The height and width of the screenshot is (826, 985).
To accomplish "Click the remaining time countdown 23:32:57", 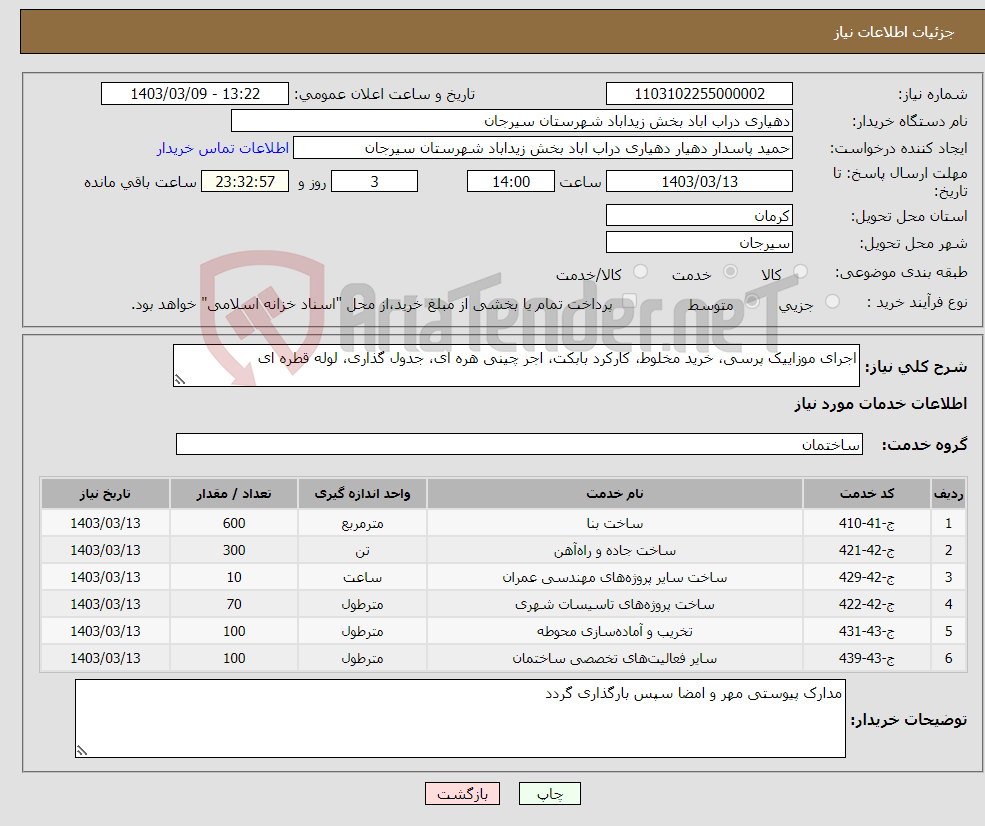I will click(245, 182).
